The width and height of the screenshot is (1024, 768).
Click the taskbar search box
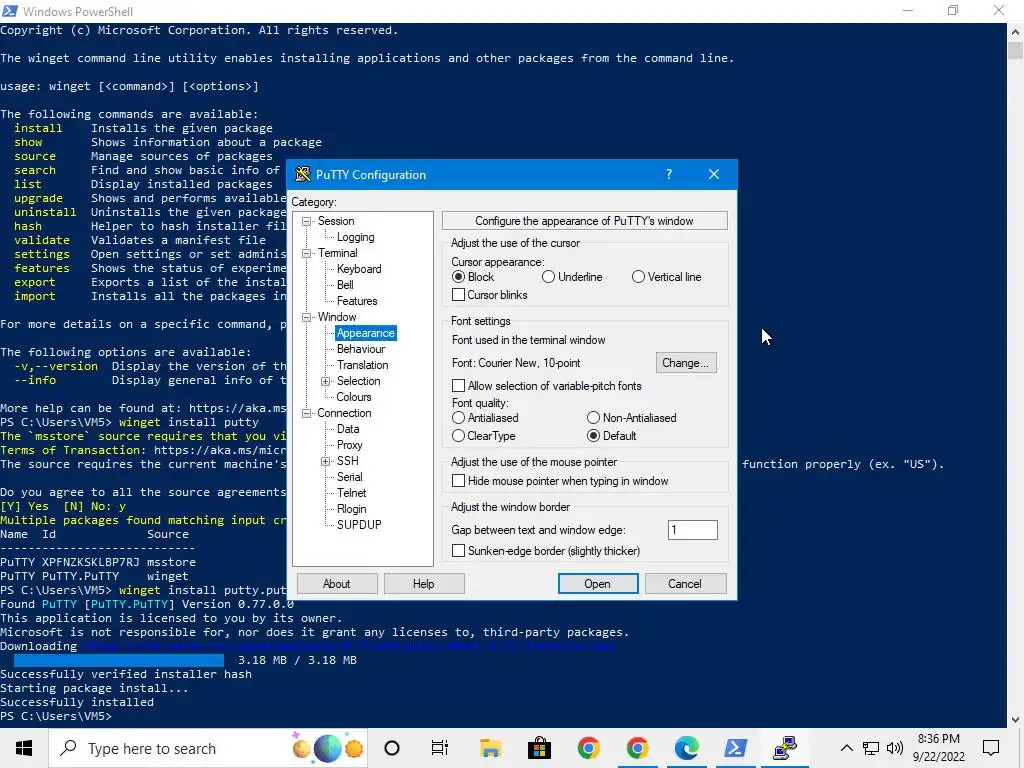click(x=208, y=748)
